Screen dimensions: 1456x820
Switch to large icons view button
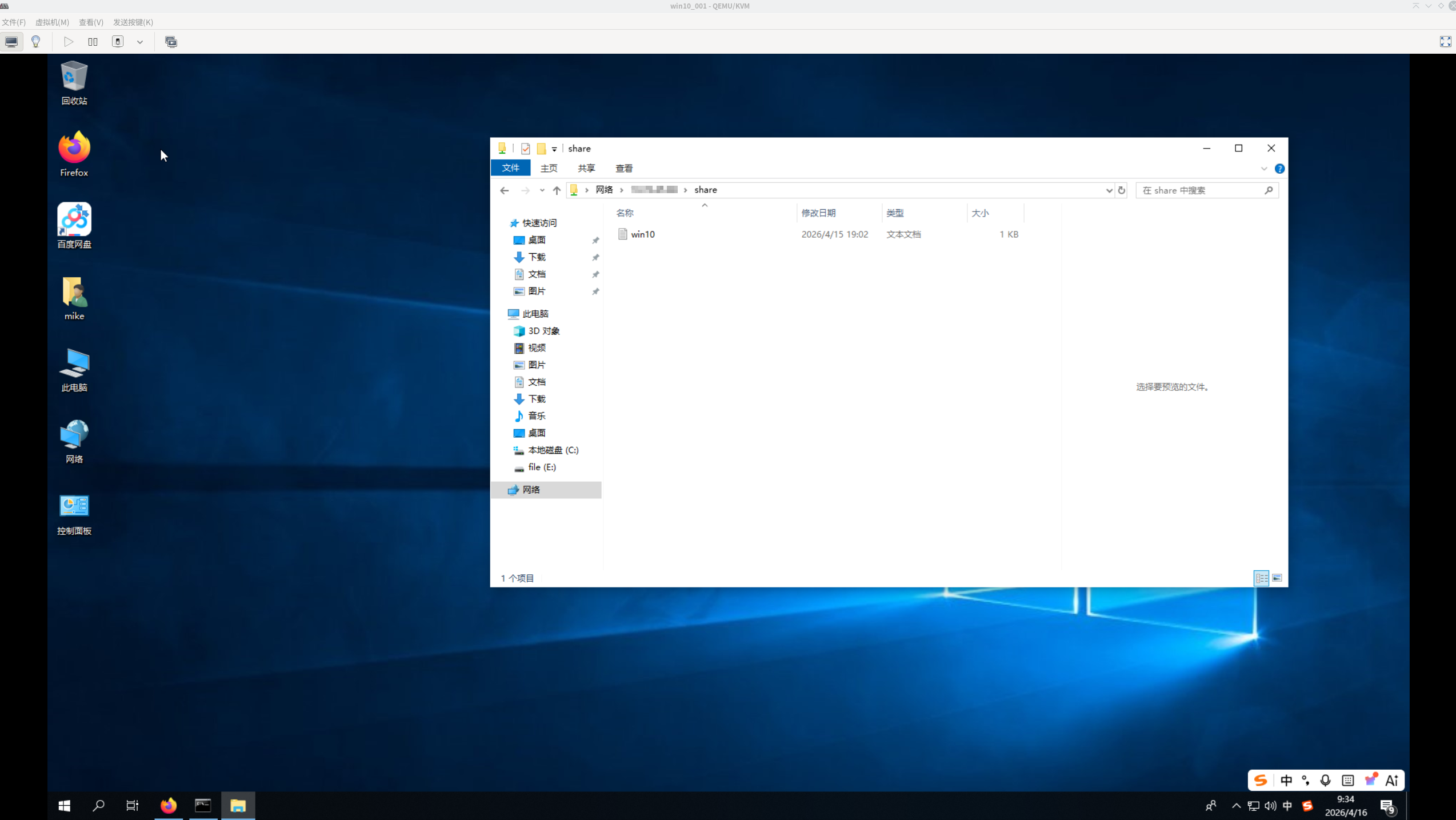click(x=1277, y=578)
